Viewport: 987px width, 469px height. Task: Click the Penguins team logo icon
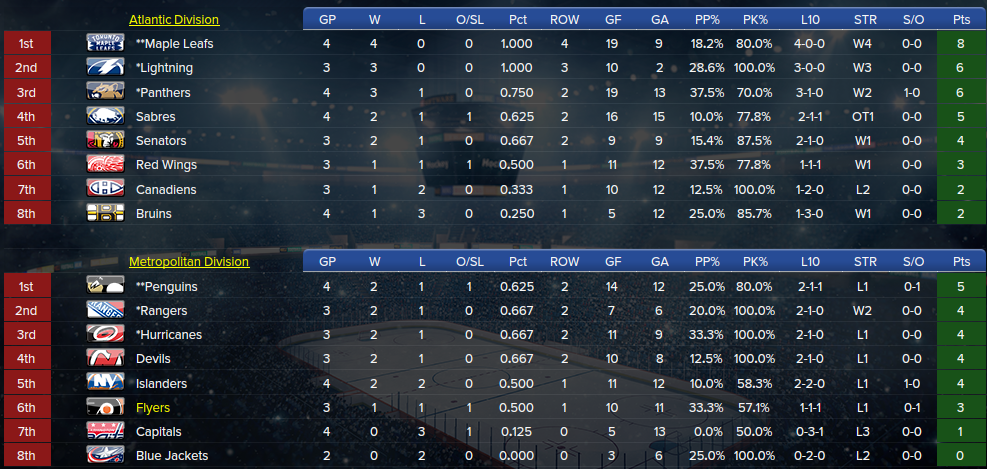104,286
